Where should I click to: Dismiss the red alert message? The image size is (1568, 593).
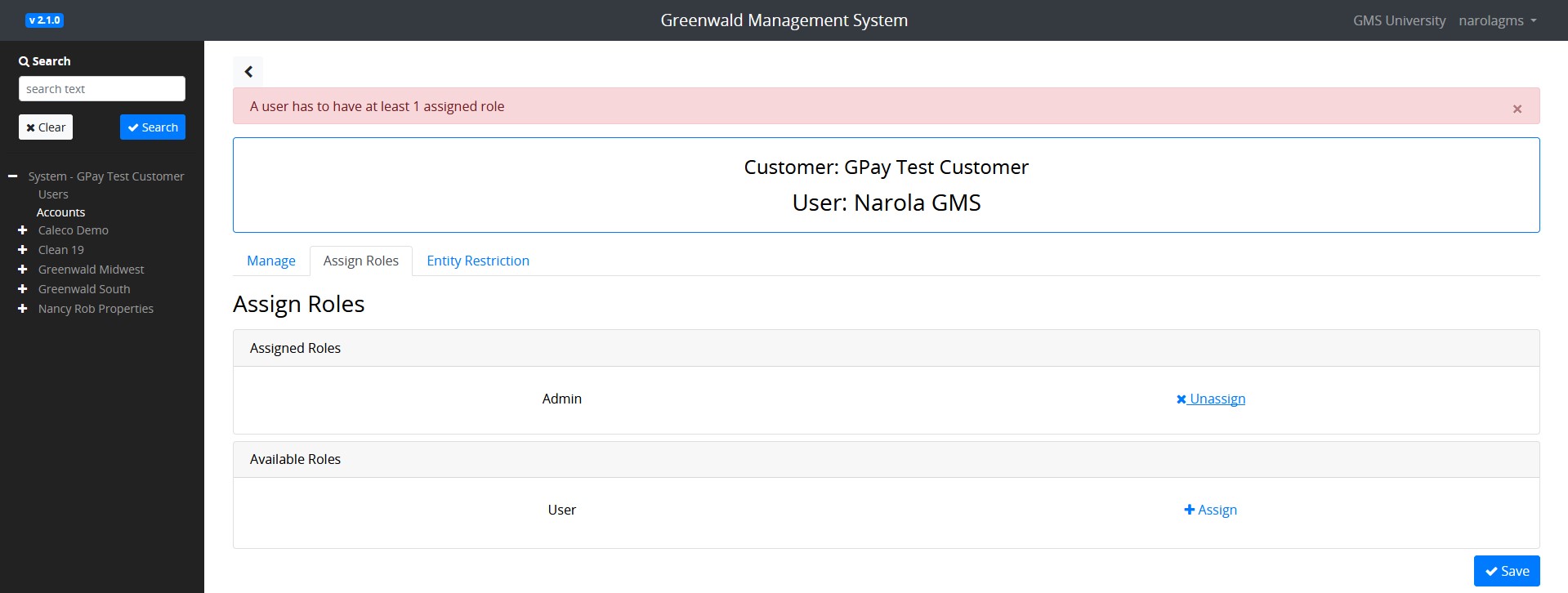coord(1517,109)
